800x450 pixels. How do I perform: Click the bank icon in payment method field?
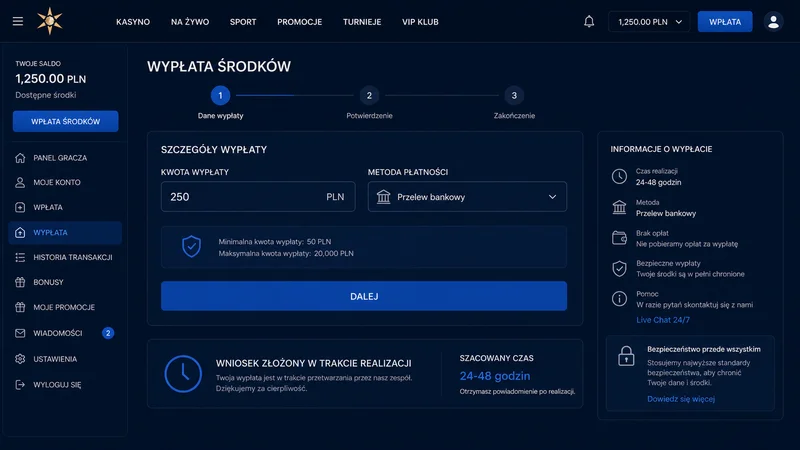pos(383,196)
